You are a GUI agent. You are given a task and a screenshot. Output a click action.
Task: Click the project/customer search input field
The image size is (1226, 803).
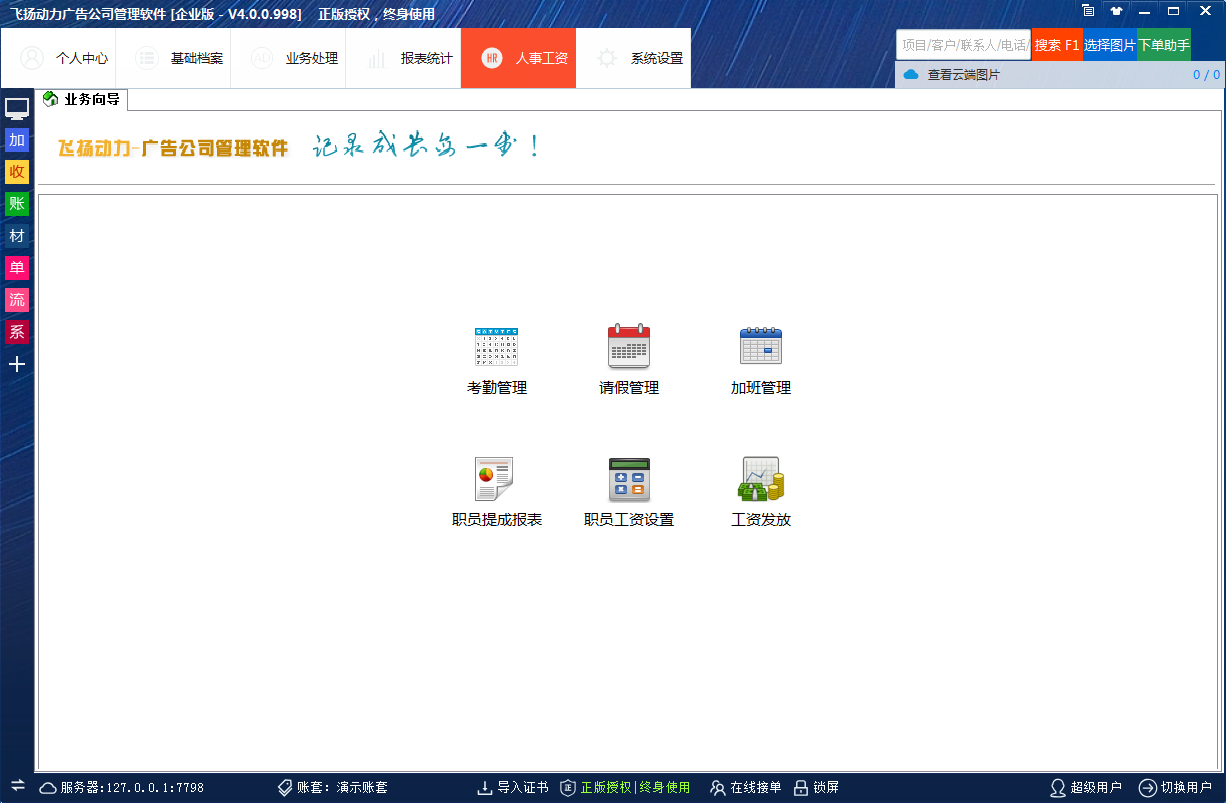(963, 45)
